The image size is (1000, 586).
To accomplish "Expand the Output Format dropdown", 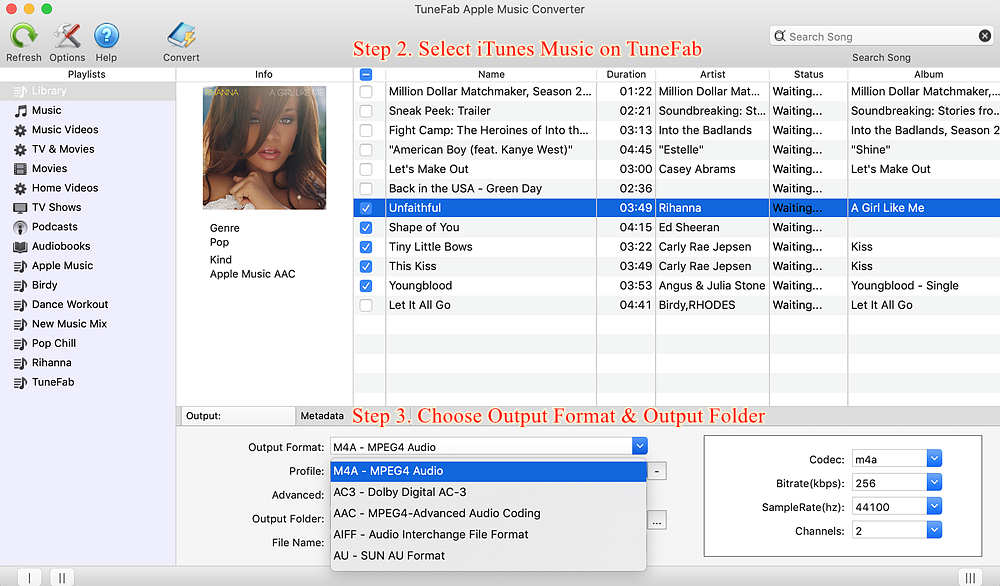I will coord(640,447).
